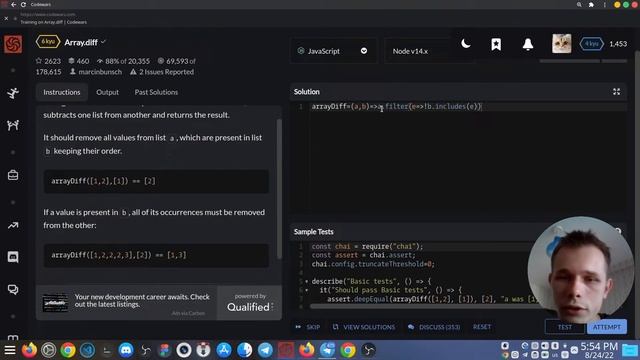The image size is (640, 360).
Task: Submit the solution with ATTEMPT
Action: [607, 327]
